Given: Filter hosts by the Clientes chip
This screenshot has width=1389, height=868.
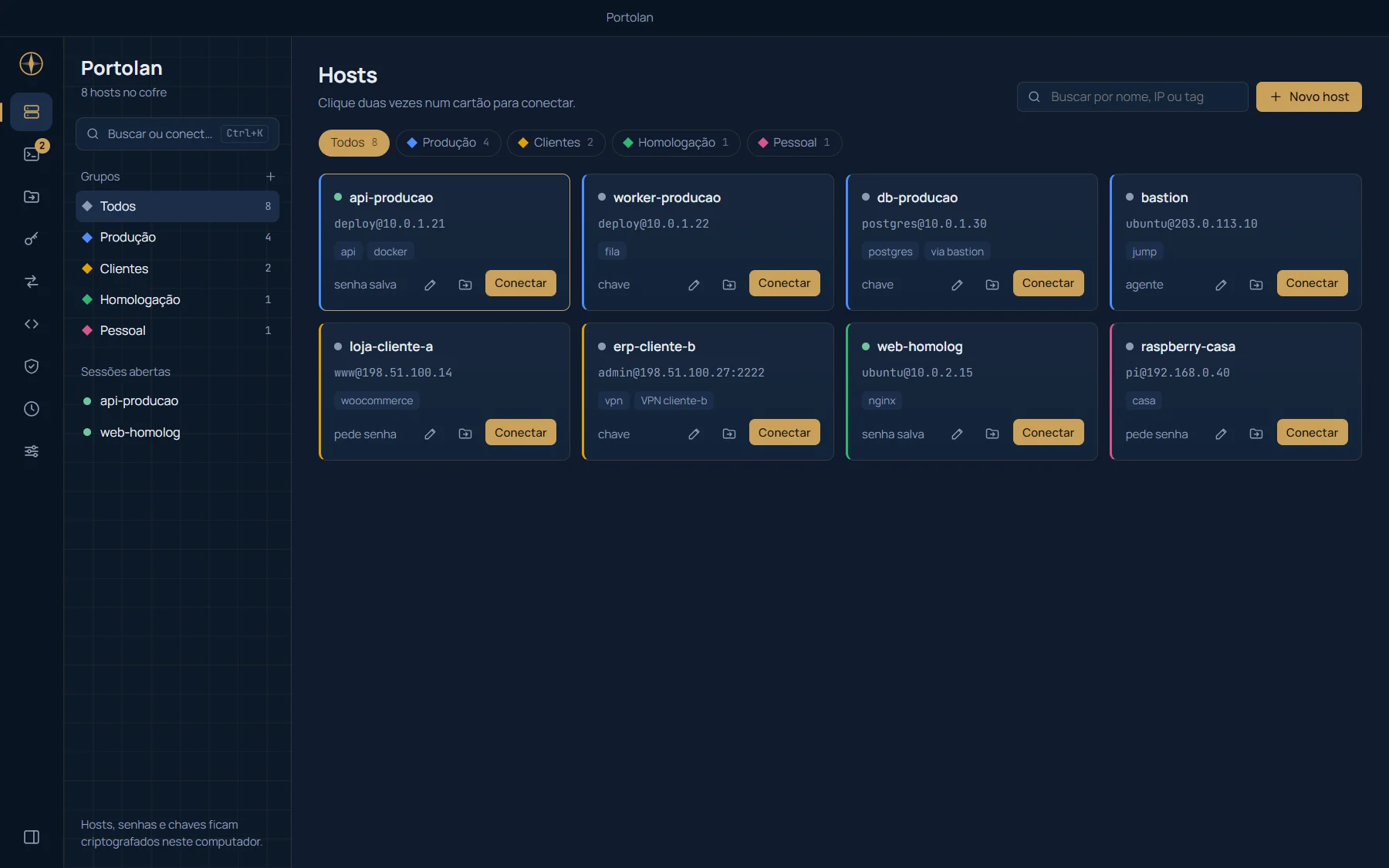Looking at the screenshot, I should (556, 143).
